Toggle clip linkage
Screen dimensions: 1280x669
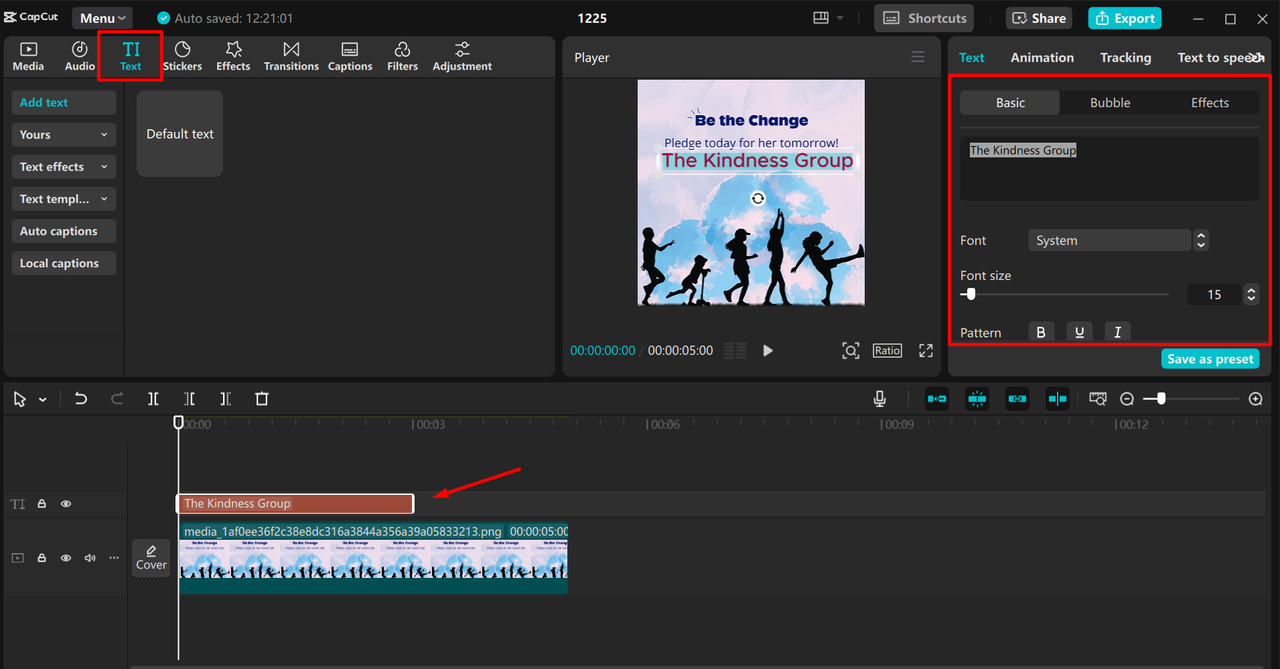[x=1017, y=399]
